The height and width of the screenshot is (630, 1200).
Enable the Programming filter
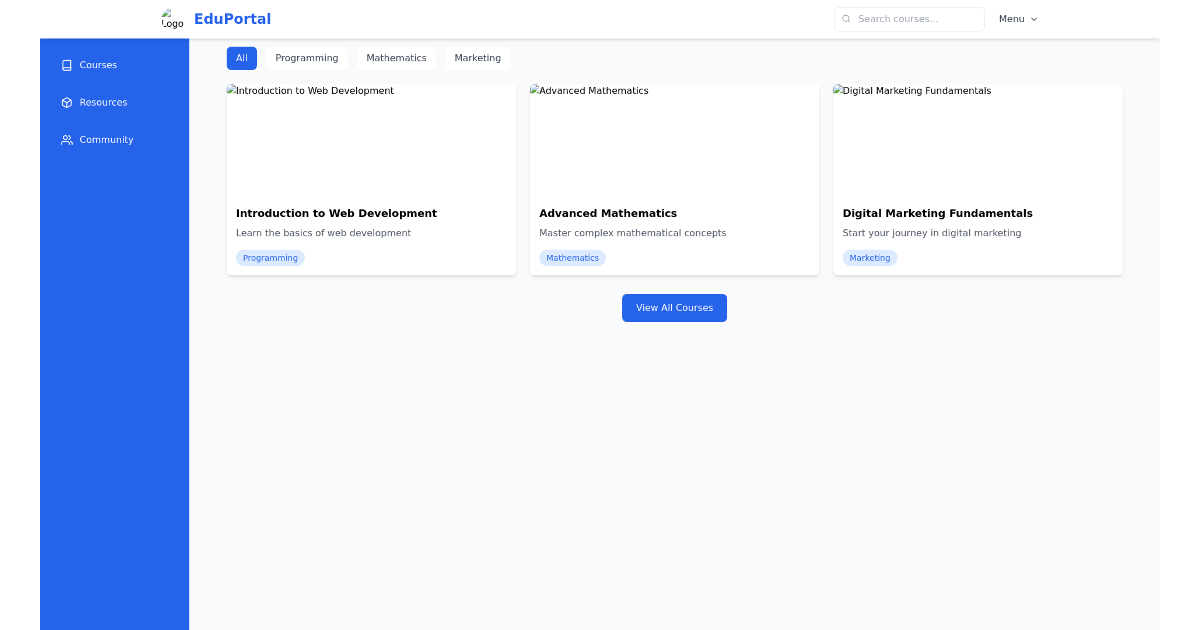pos(307,58)
